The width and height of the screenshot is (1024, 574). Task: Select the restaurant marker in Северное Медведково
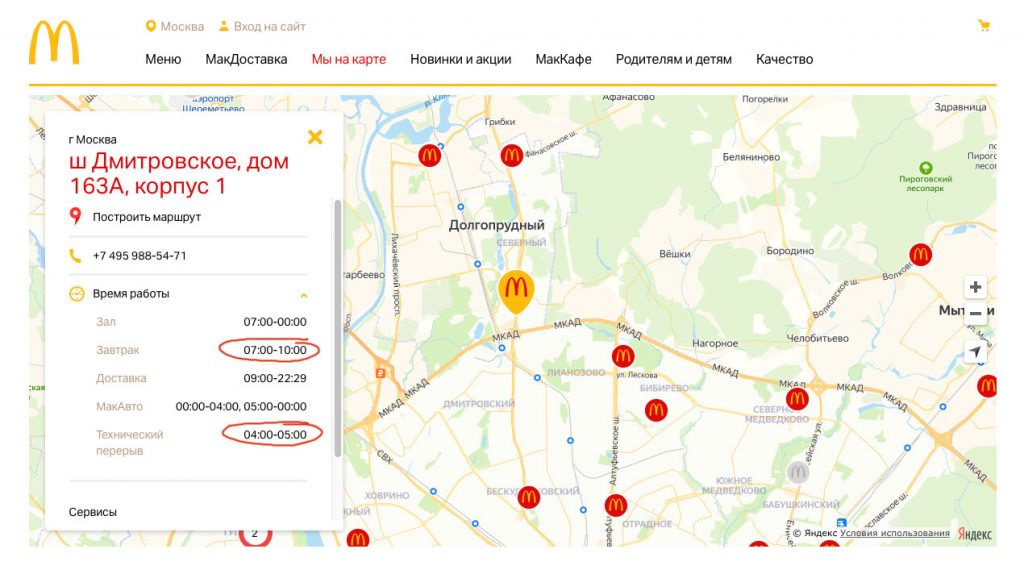click(797, 398)
